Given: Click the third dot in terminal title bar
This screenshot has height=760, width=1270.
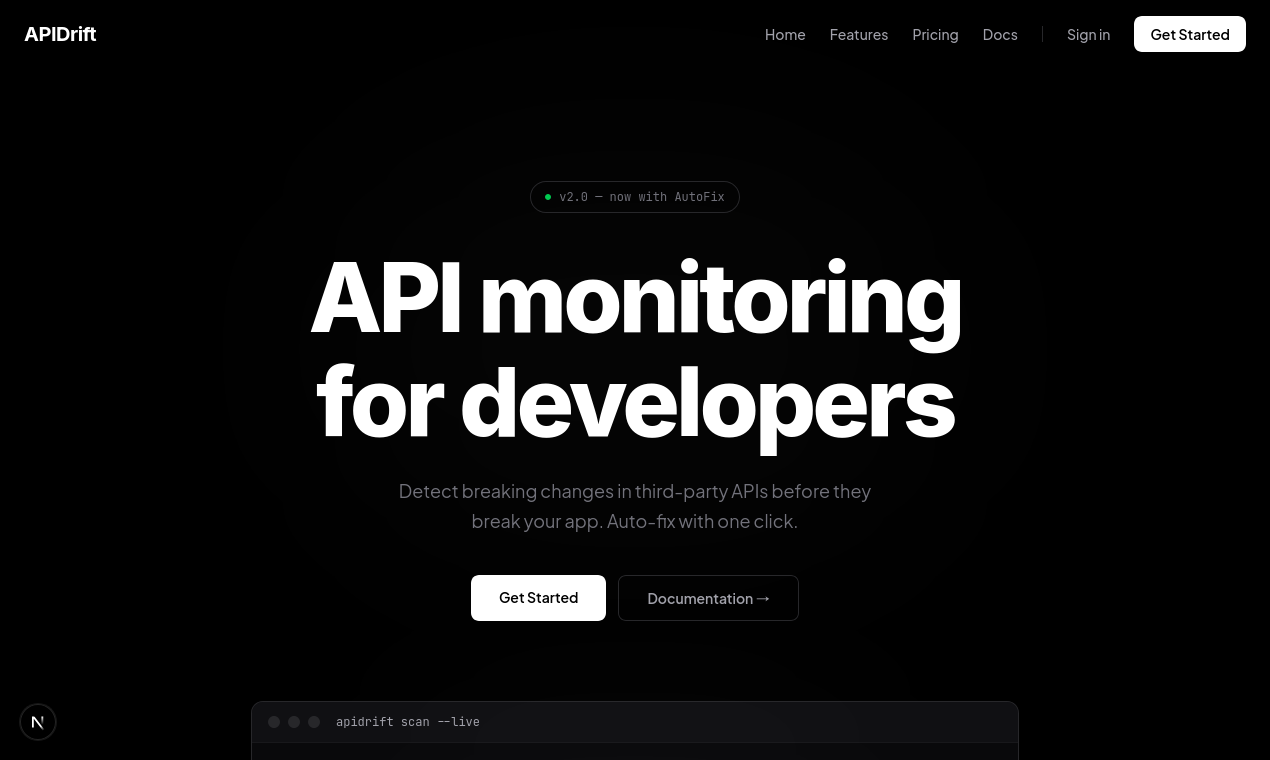Looking at the screenshot, I should click(314, 721).
